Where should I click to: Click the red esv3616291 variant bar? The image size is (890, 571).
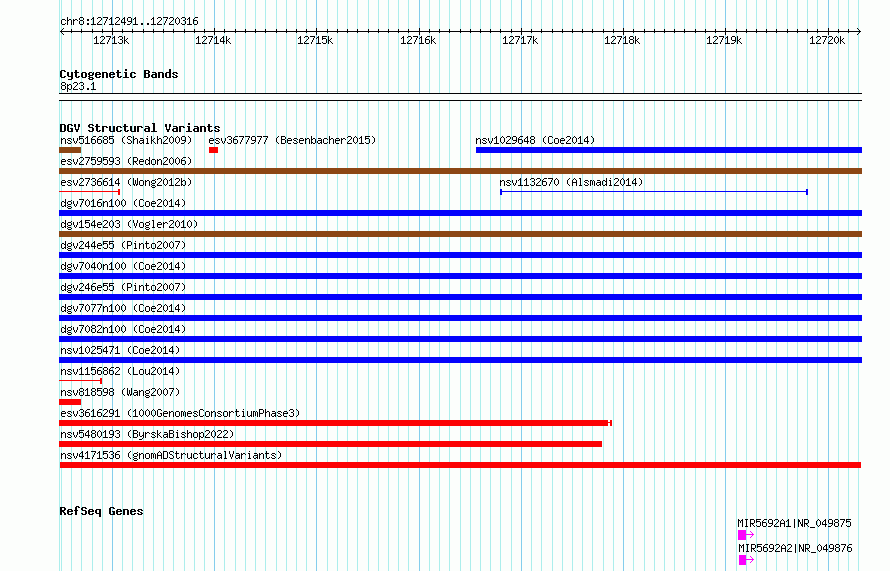(335, 423)
